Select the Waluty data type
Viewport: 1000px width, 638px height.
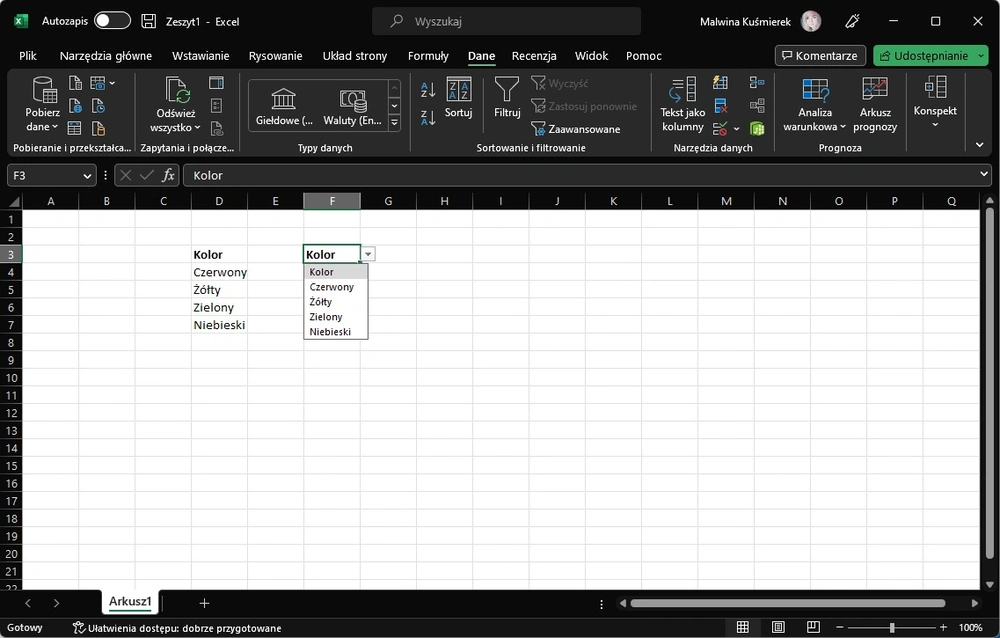352,106
